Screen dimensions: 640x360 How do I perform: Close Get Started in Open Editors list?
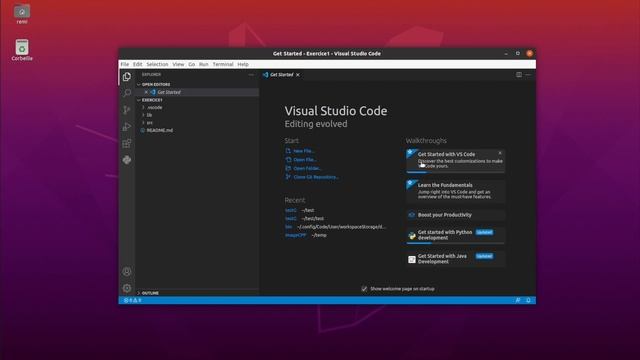point(146,92)
